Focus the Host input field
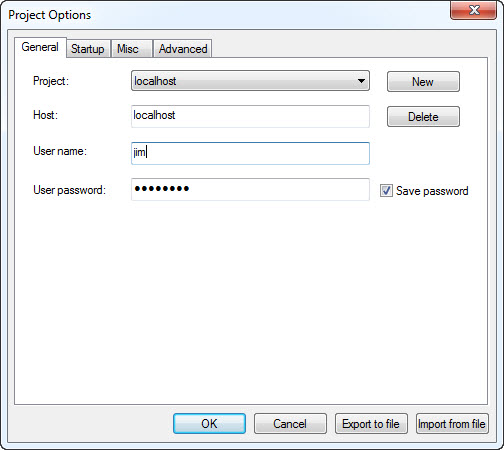The width and height of the screenshot is (504, 450). coord(250,116)
